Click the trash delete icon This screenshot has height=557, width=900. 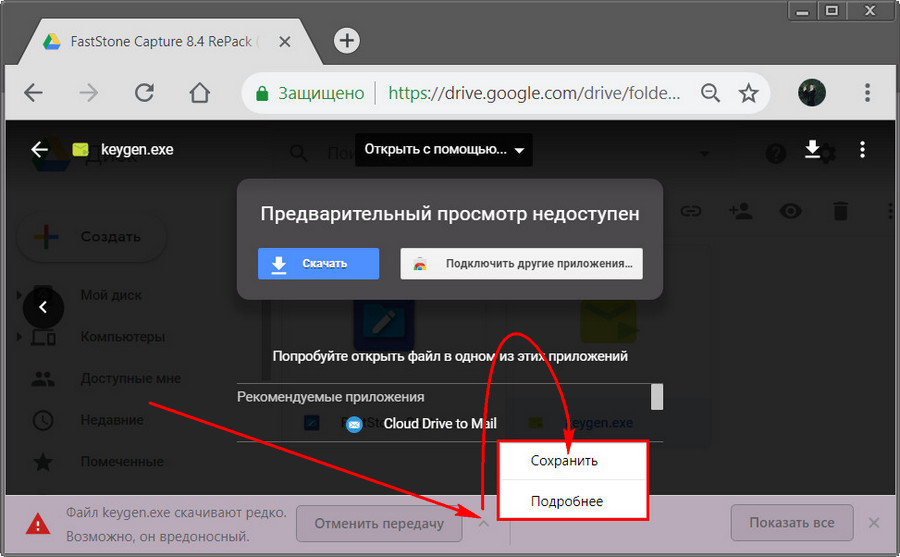(840, 211)
